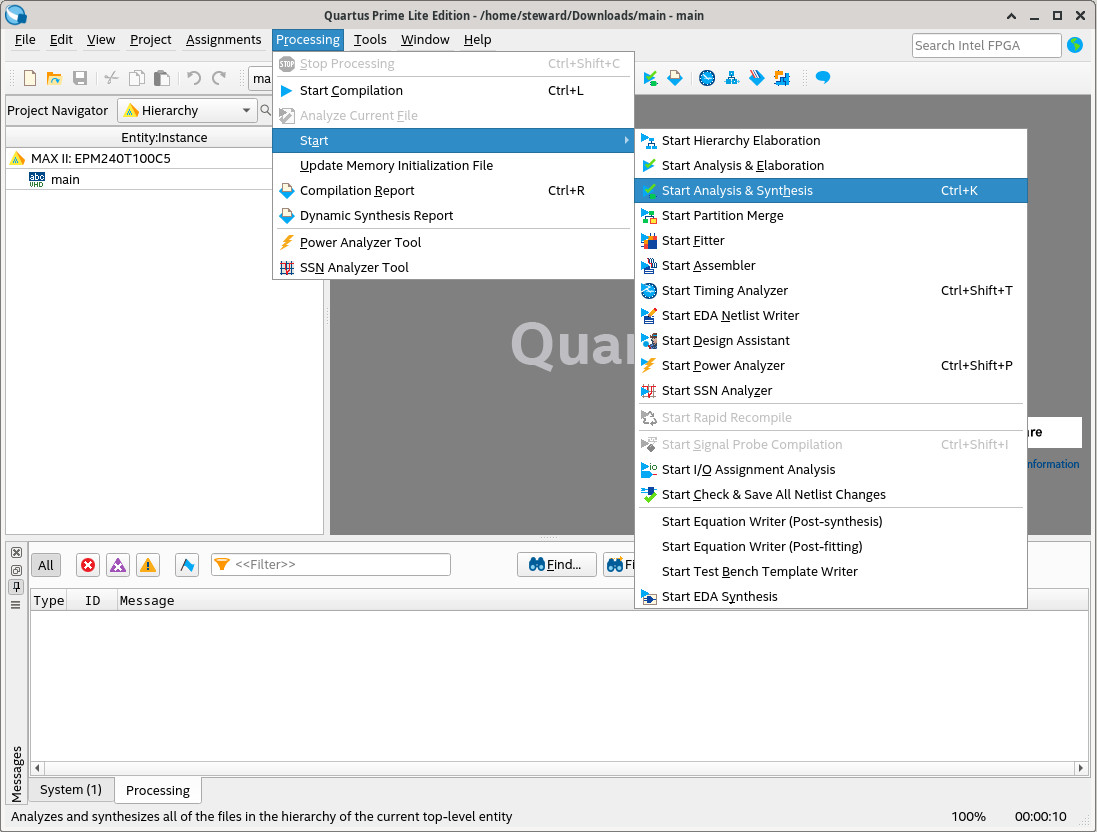Viewport: 1097px width, 832px height.
Task: Open the Assignments menu
Action: click(223, 40)
